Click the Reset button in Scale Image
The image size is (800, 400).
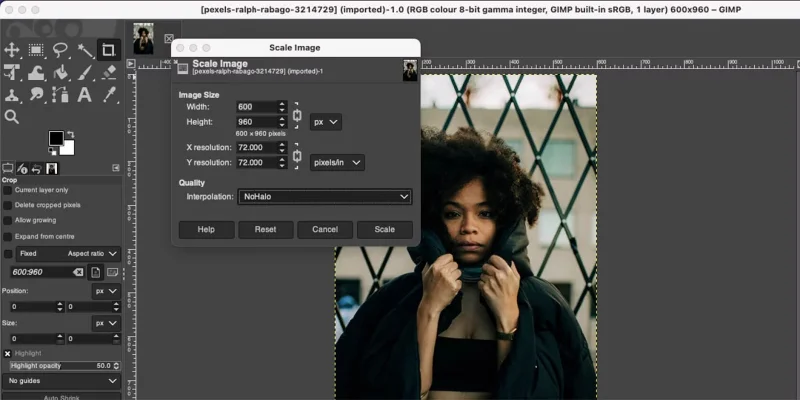tap(265, 230)
